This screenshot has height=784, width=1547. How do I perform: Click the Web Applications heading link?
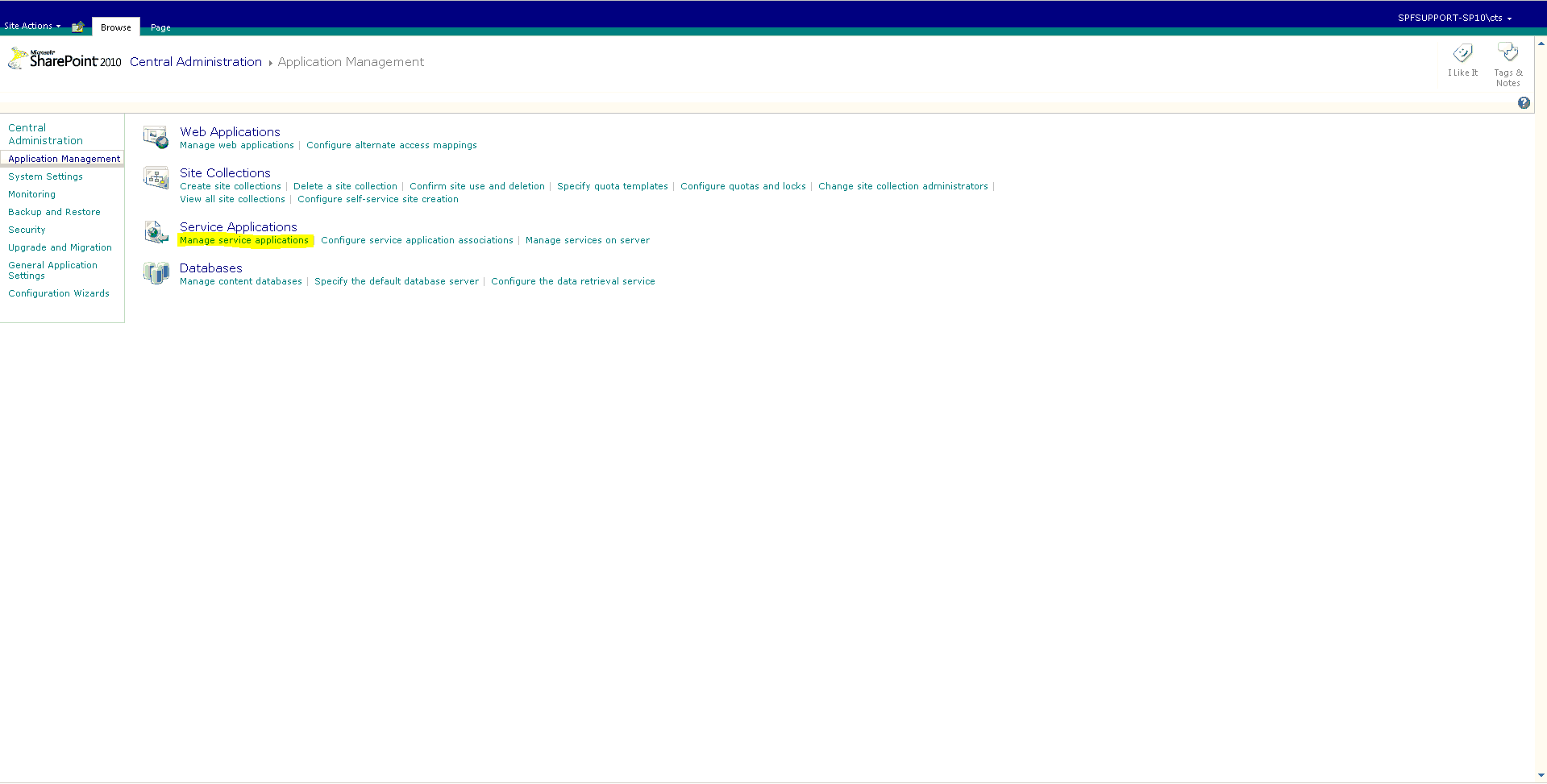(x=230, y=131)
